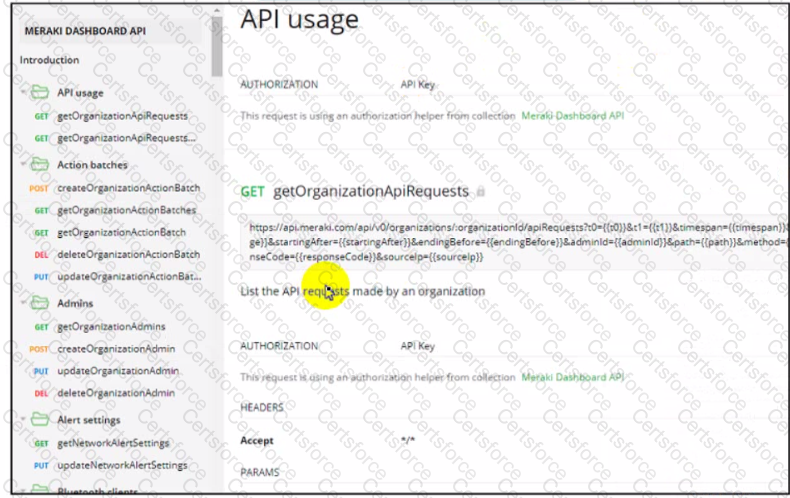The width and height of the screenshot is (790, 498).
Task: Click the PARAMS section label
Action: (259, 472)
